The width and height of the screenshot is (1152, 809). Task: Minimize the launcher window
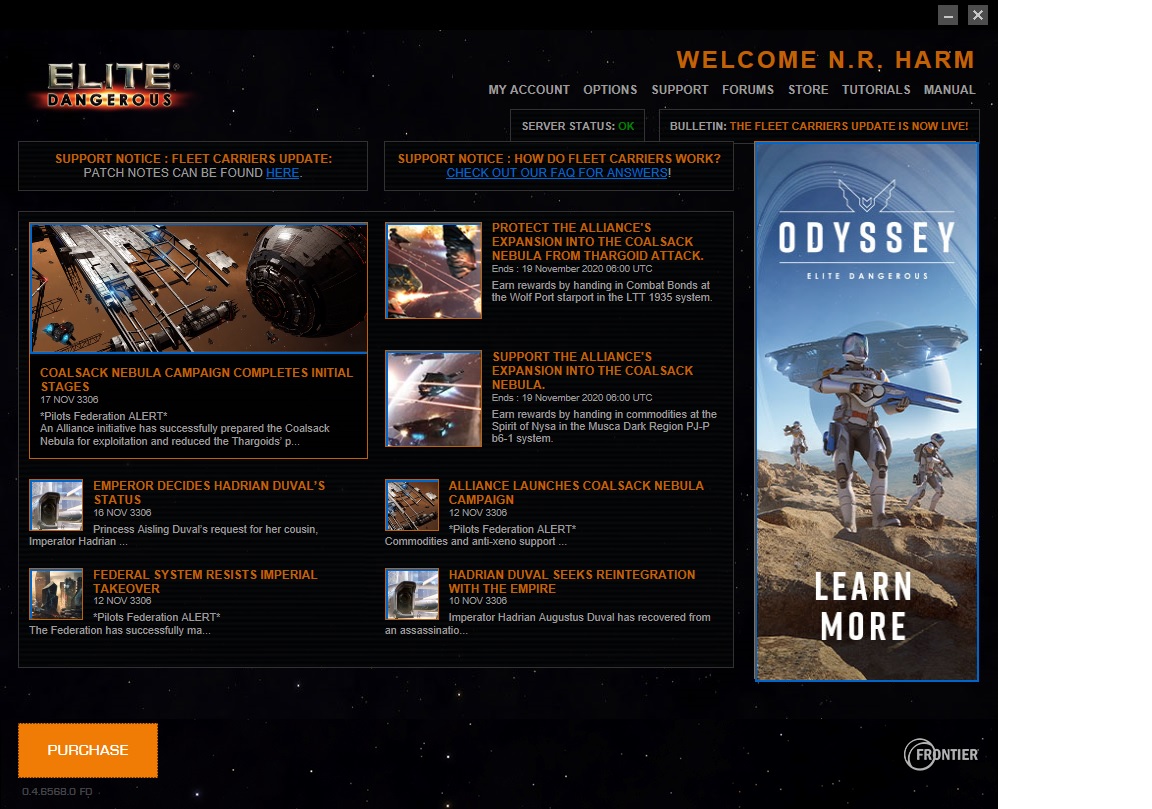point(948,15)
